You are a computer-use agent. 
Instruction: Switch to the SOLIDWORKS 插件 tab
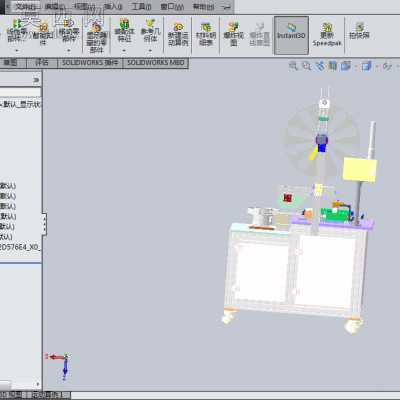coord(90,63)
